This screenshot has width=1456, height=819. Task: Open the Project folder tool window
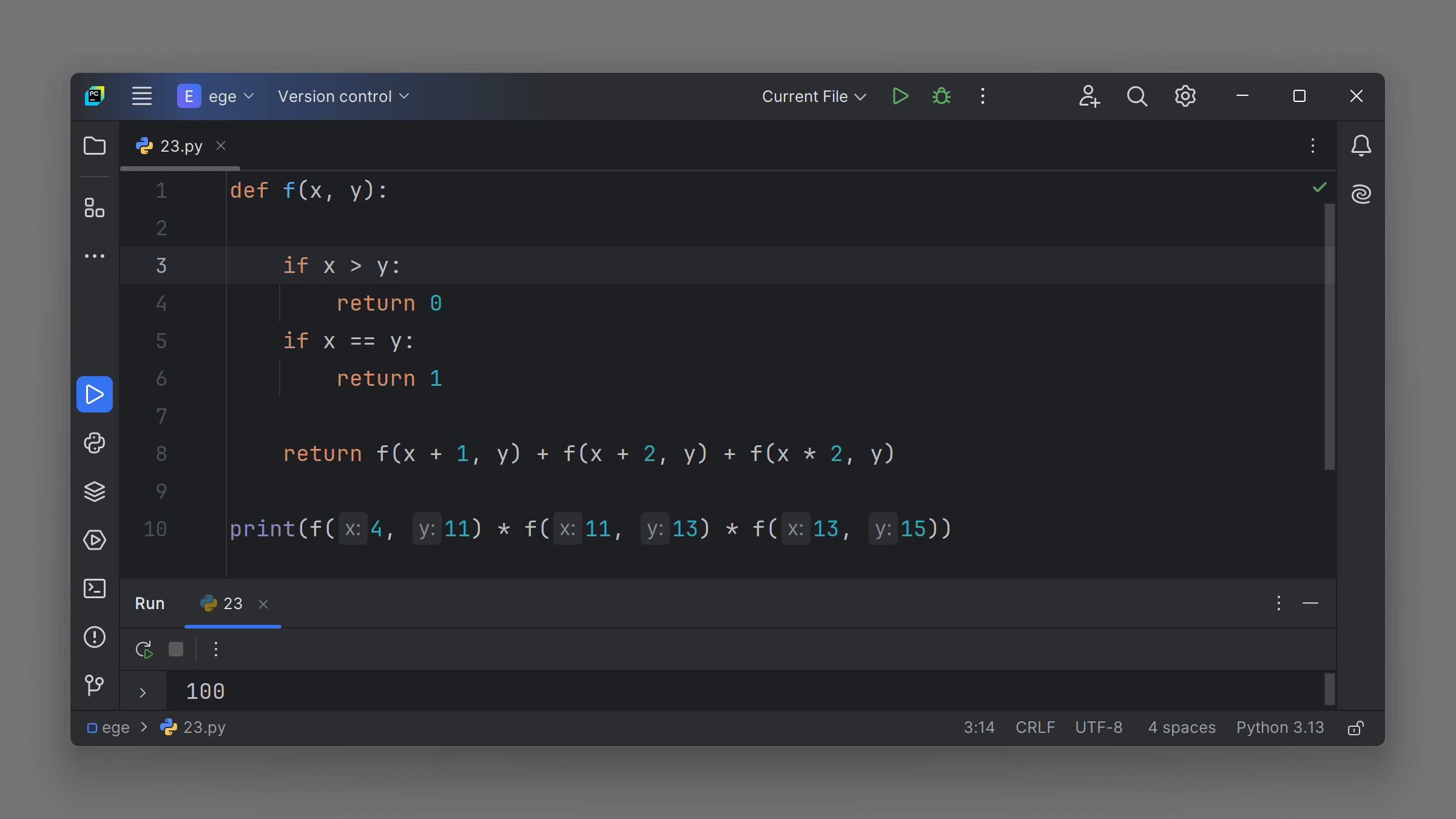pos(95,146)
